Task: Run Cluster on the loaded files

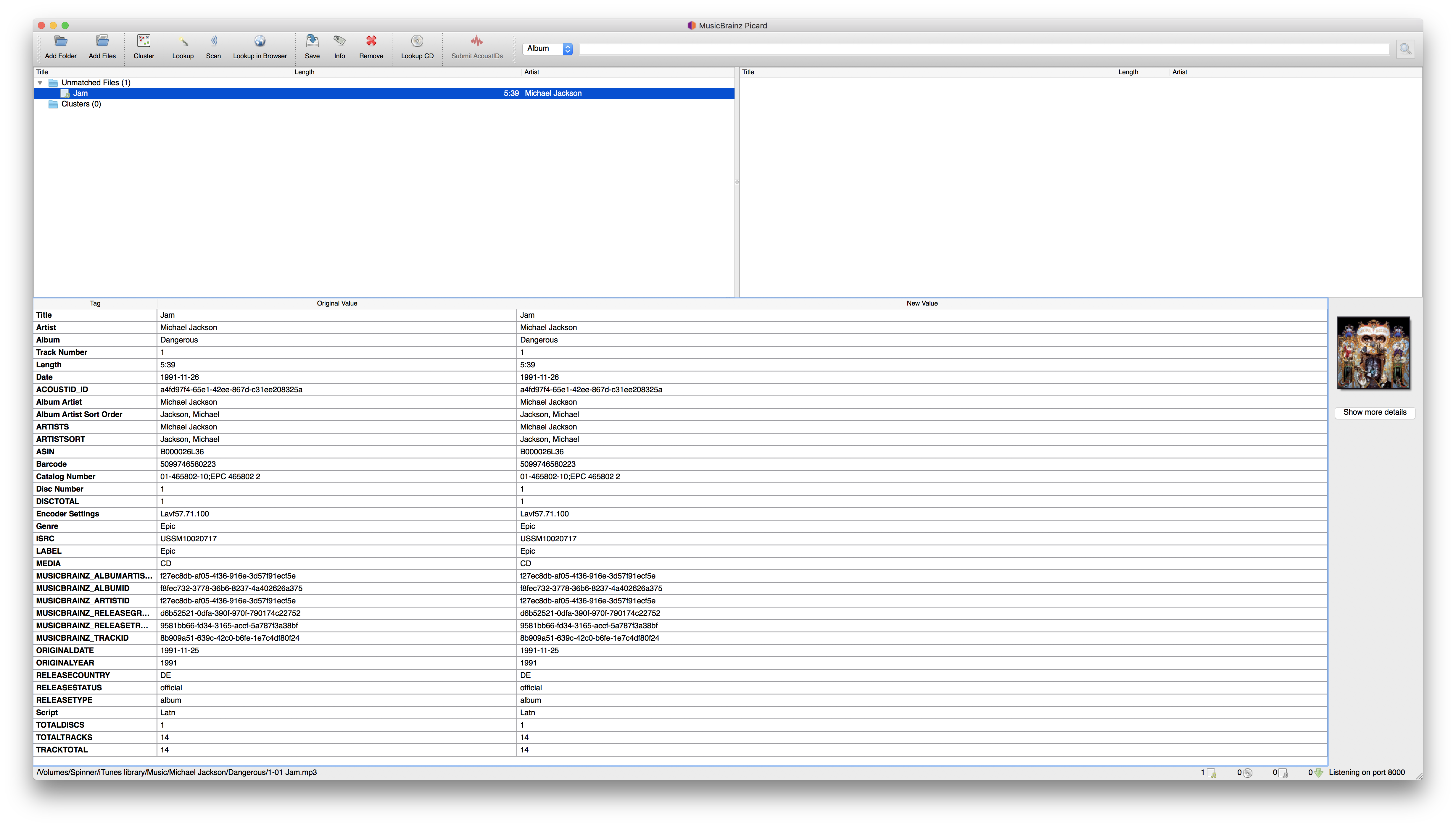Action: coord(144,41)
